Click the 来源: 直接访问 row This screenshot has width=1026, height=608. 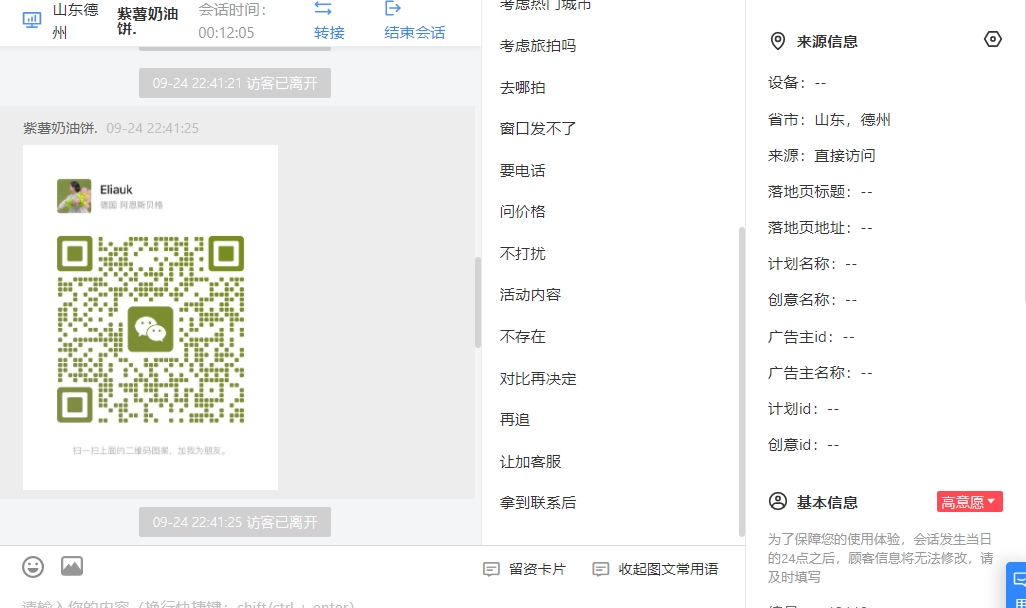[x=821, y=156]
